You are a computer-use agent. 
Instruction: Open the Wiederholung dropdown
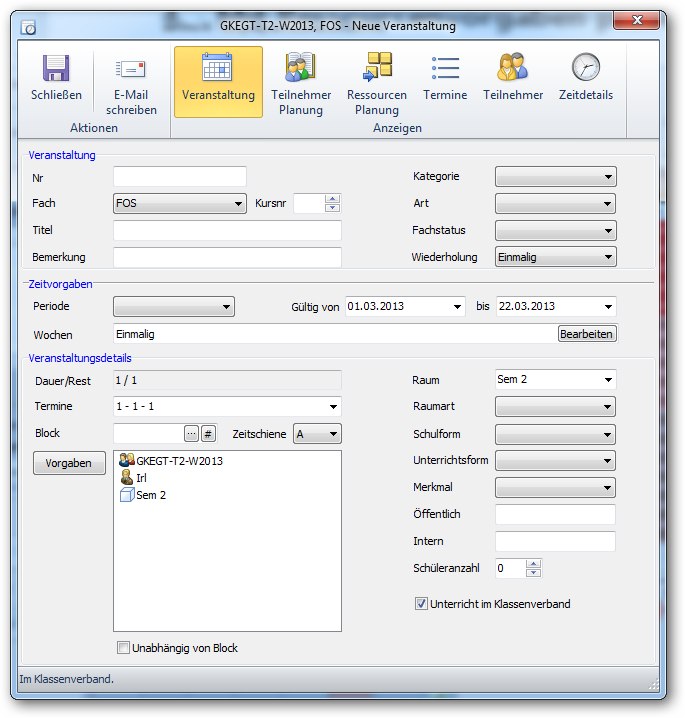click(x=608, y=257)
